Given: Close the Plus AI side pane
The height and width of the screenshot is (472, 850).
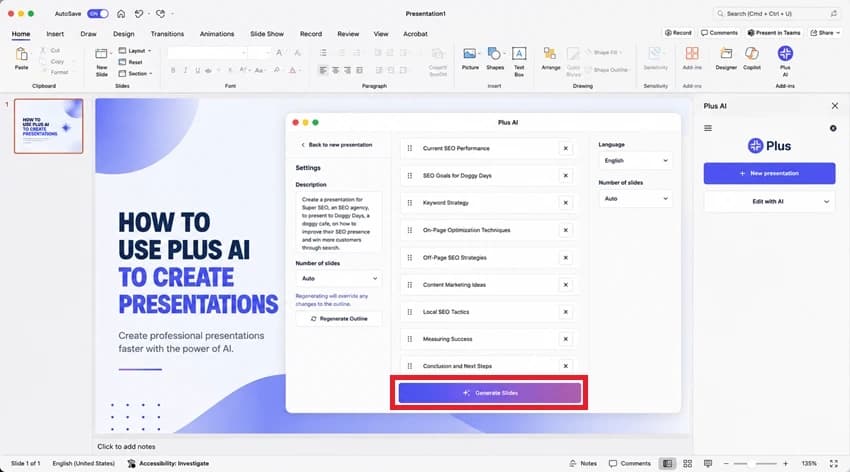Looking at the screenshot, I should 835,106.
